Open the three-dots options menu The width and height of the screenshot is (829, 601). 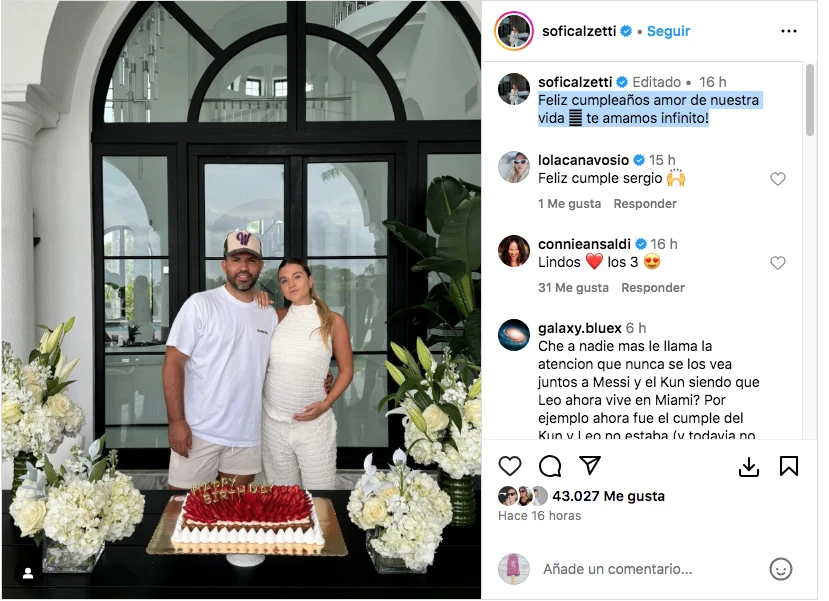tap(789, 31)
